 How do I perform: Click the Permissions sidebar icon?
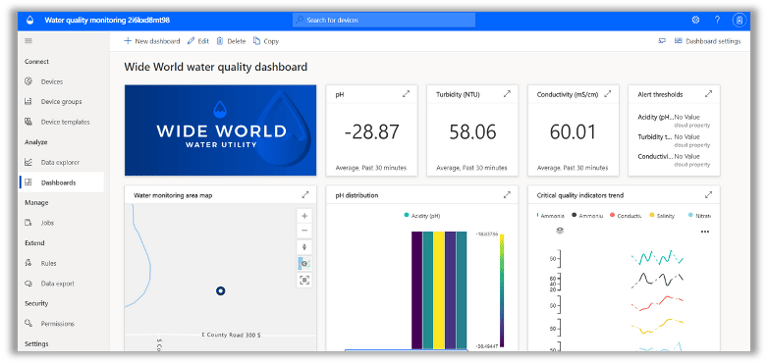(x=28, y=323)
